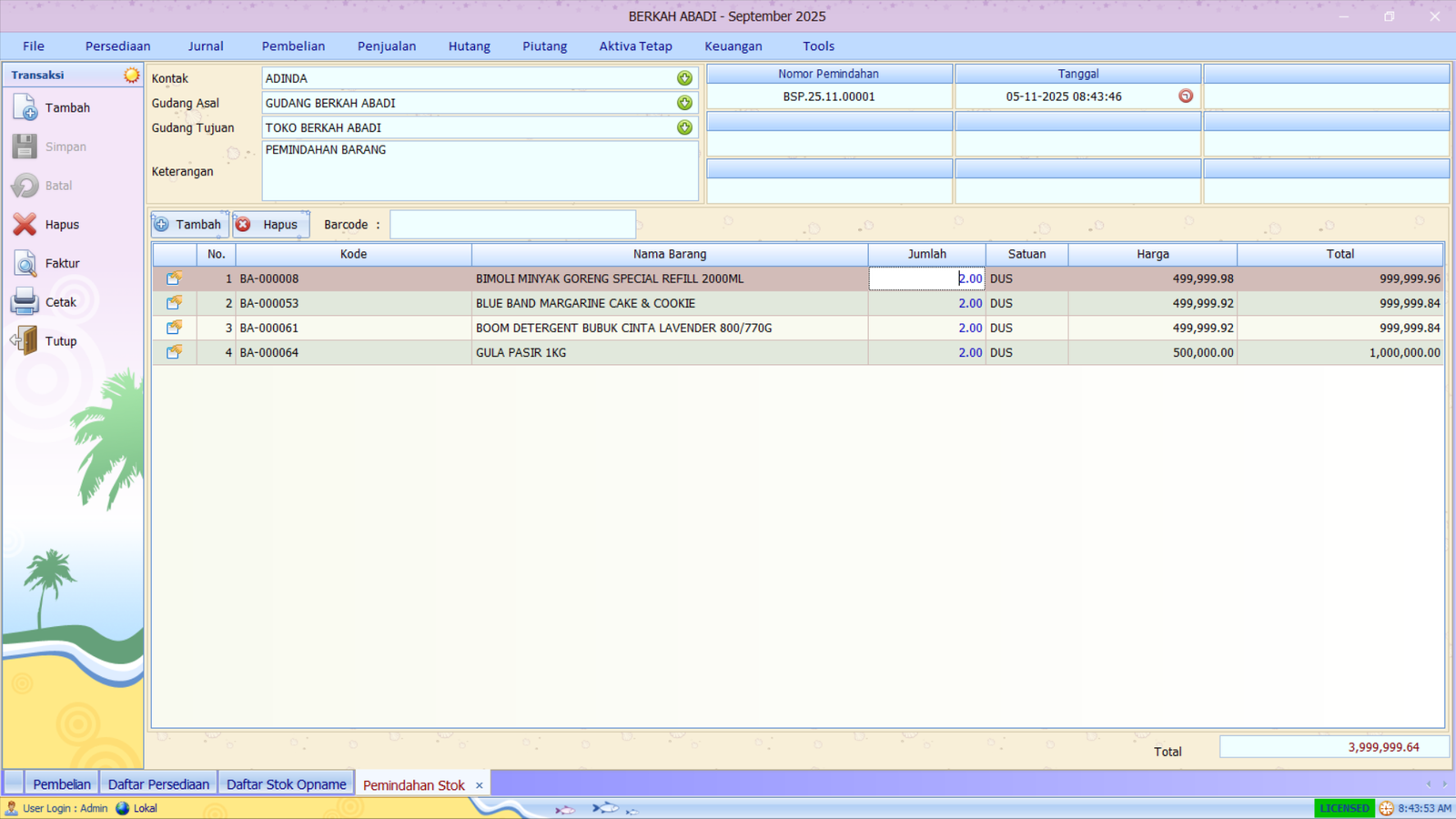Screen dimensions: 1456x819
Task: Click the Tutup door icon
Action: [25, 341]
